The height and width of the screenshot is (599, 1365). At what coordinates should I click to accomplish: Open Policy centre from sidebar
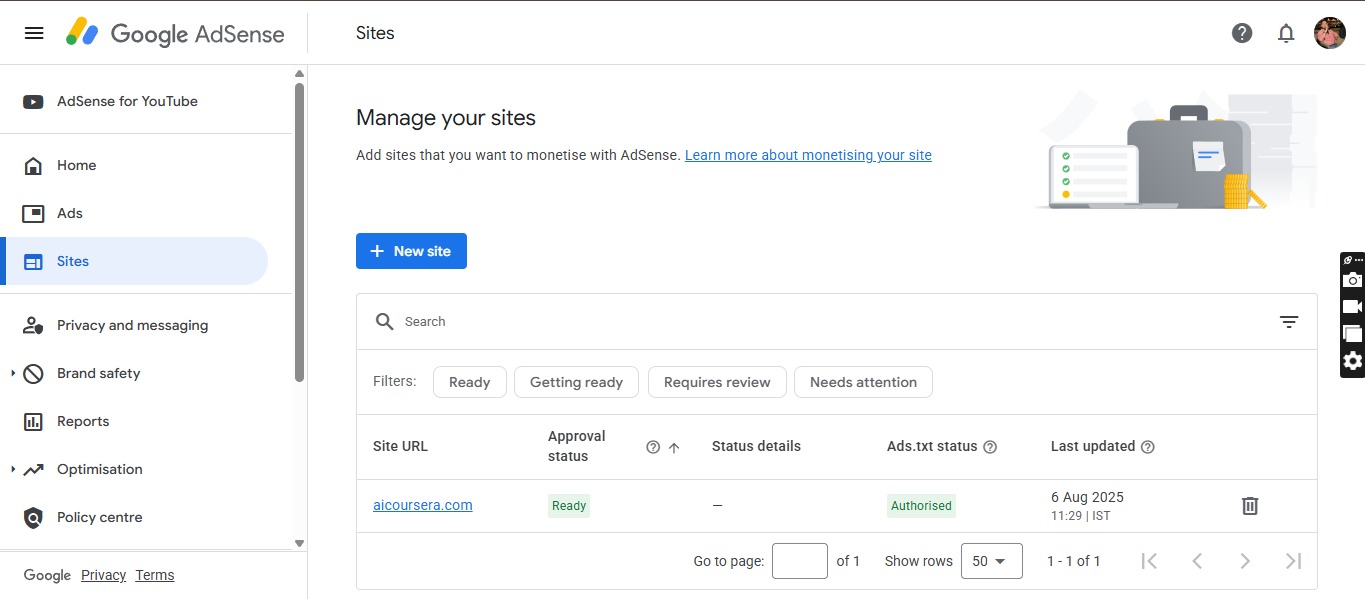click(x=99, y=517)
